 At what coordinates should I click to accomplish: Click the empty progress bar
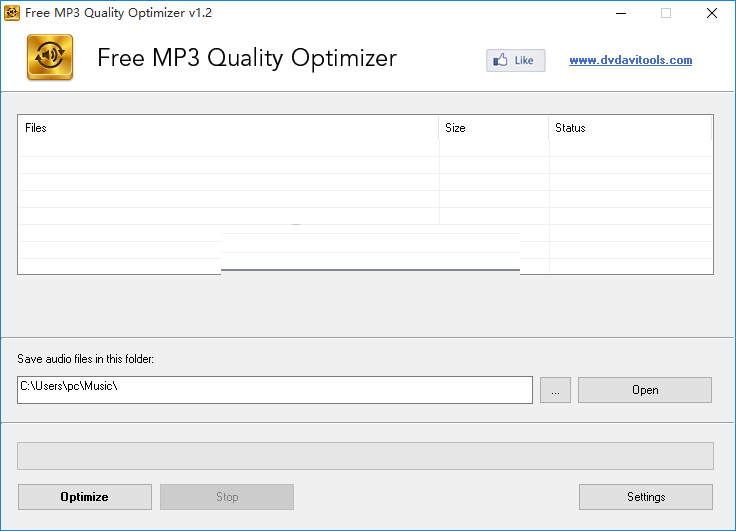click(365, 456)
